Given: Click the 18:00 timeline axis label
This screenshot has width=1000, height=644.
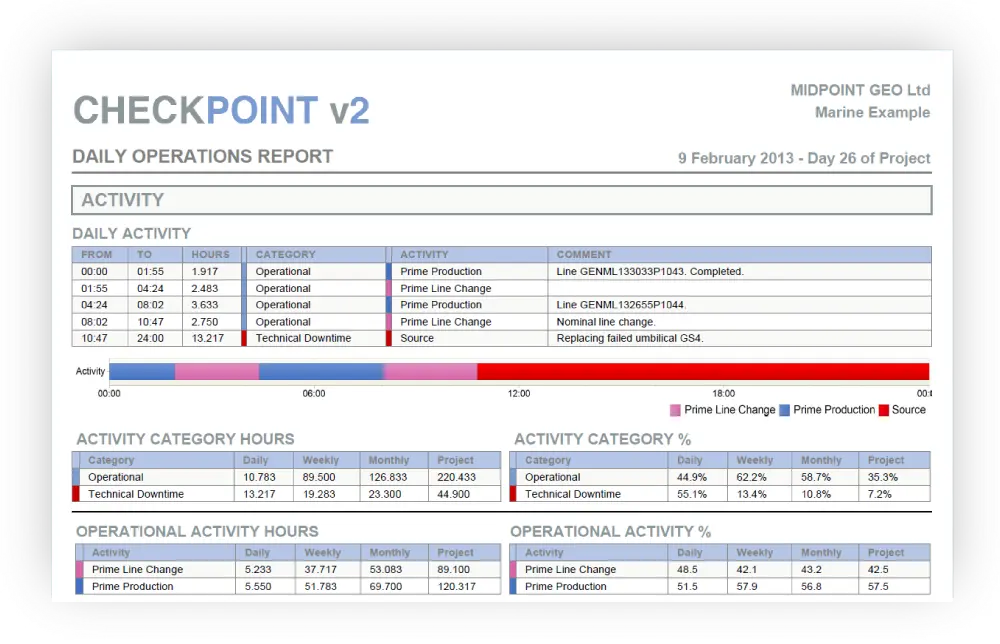Looking at the screenshot, I should pyautogui.click(x=723, y=393).
